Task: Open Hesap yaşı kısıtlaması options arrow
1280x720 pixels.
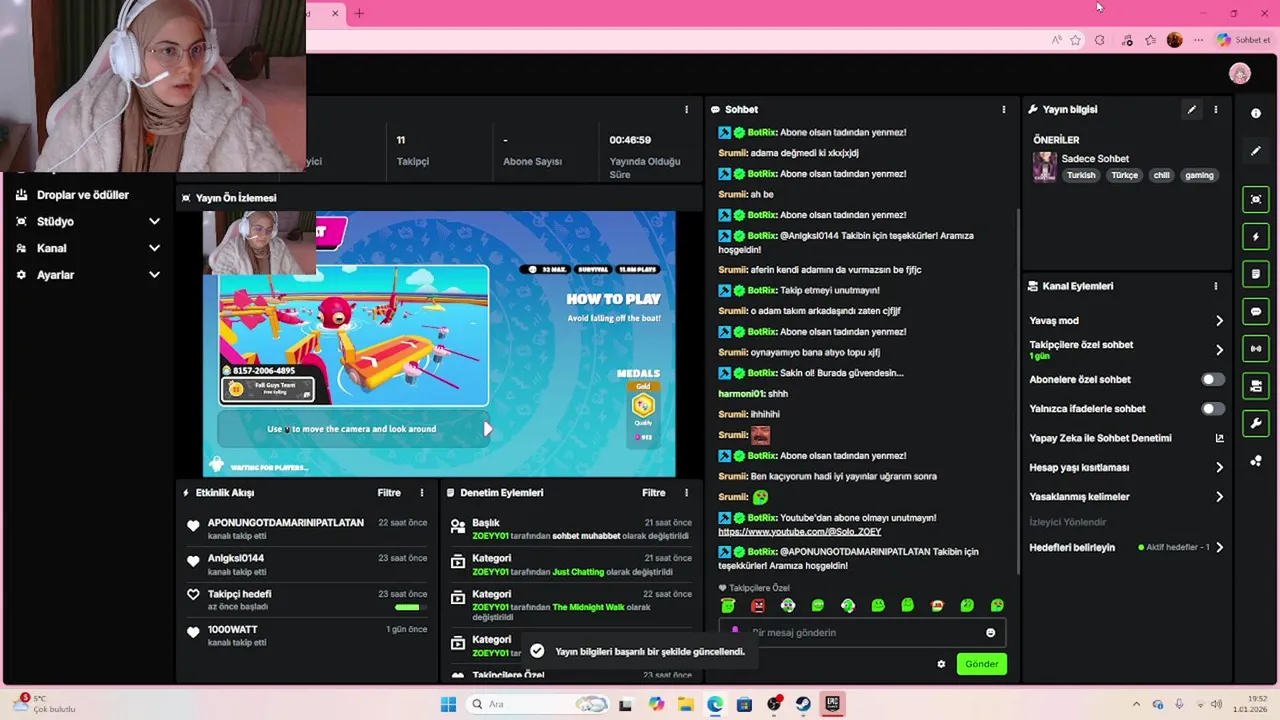Action: (1219, 467)
